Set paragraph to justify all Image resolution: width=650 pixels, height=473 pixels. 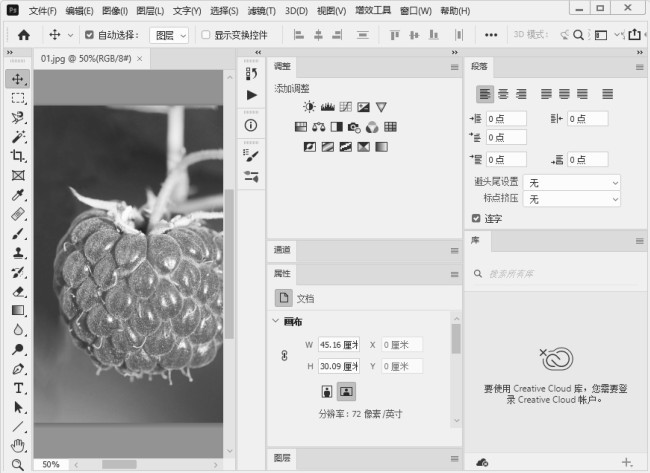(x=608, y=94)
